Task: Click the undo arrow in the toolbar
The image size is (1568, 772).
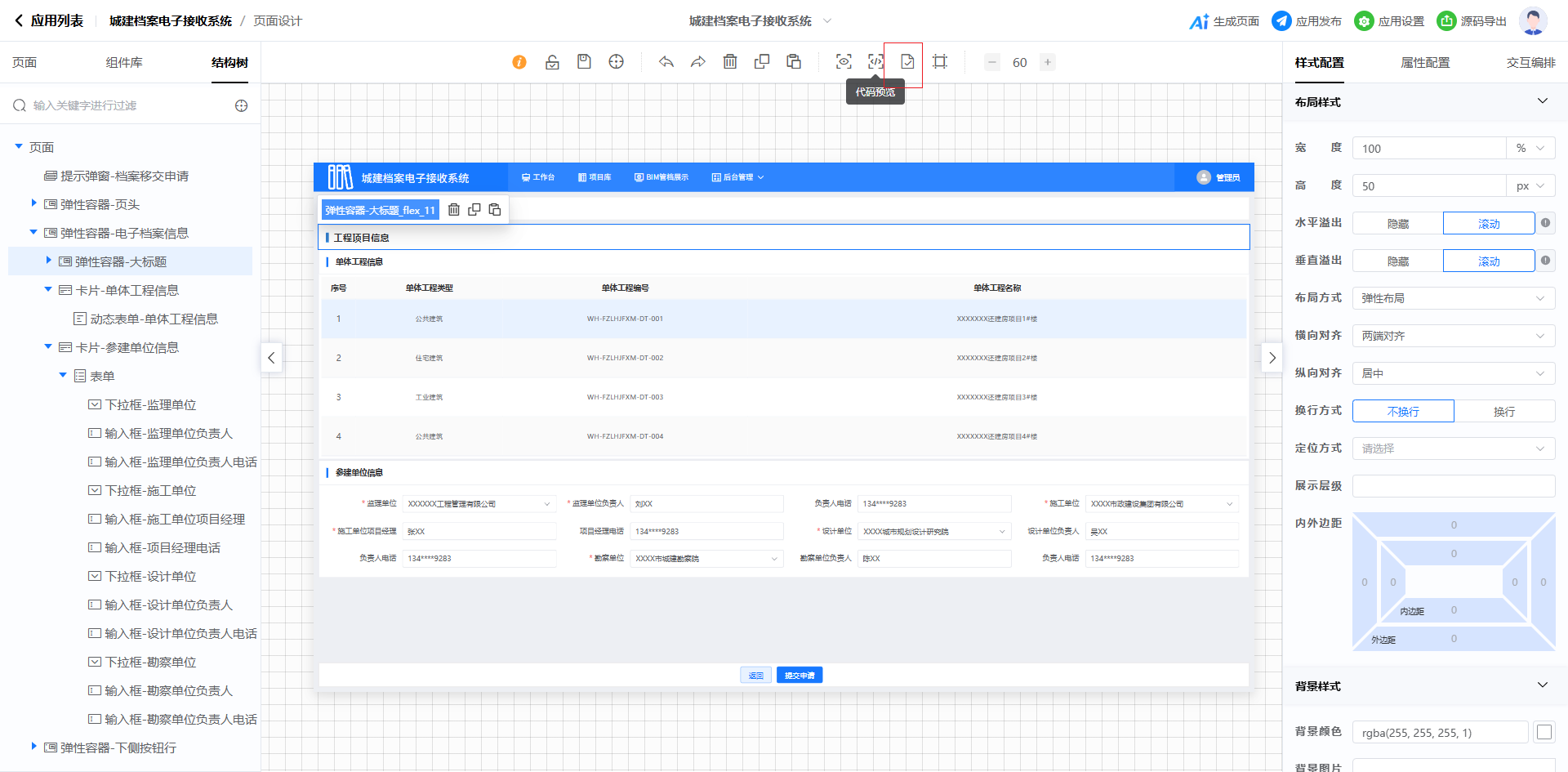Action: (666, 62)
